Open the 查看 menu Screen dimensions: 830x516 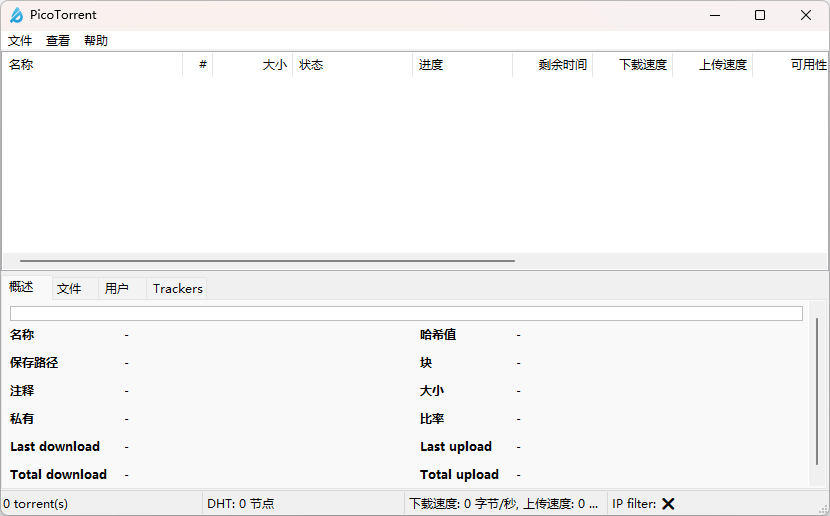click(58, 41)
